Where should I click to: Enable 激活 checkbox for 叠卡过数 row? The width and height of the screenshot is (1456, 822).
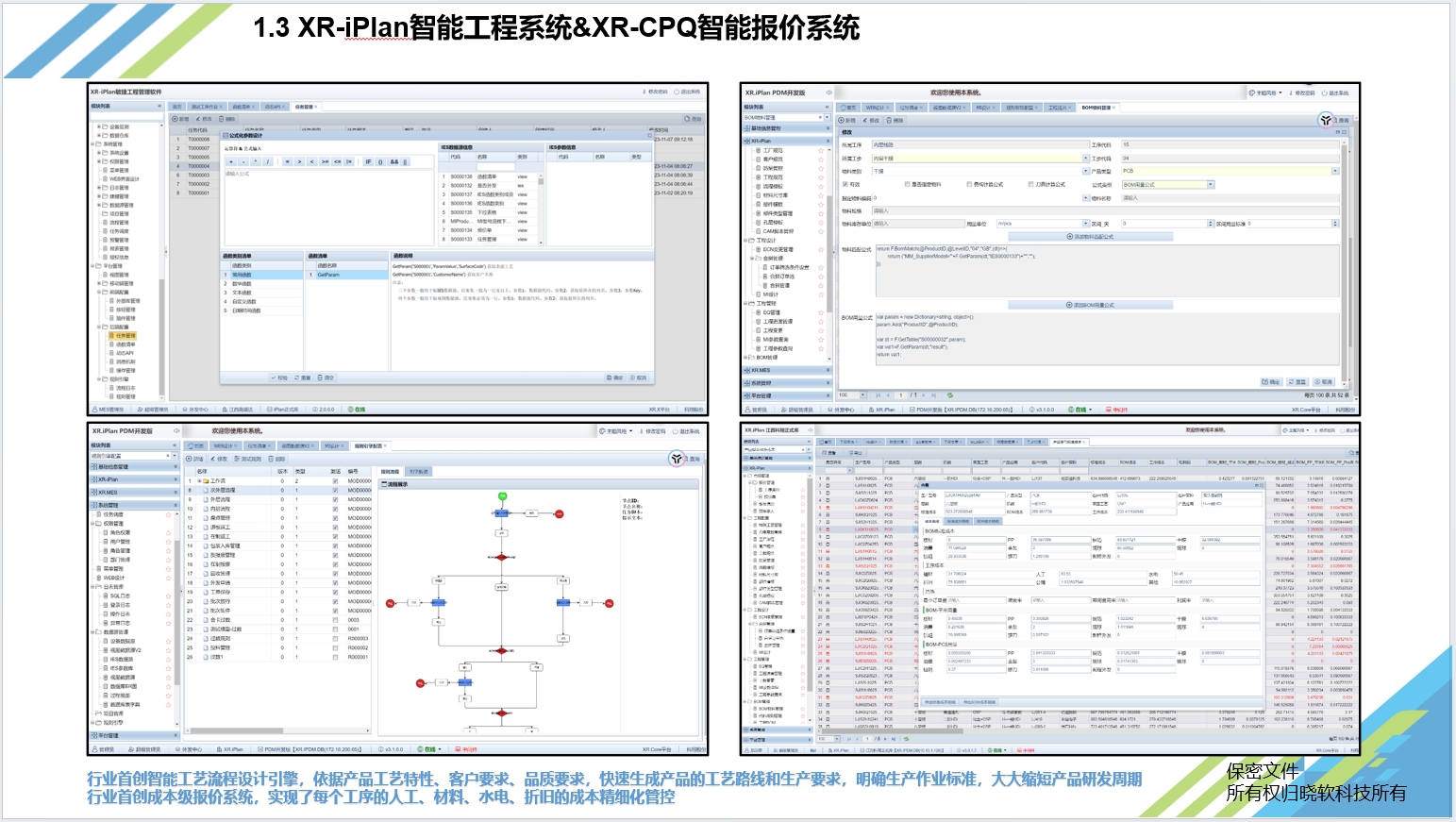coord(335,620)
